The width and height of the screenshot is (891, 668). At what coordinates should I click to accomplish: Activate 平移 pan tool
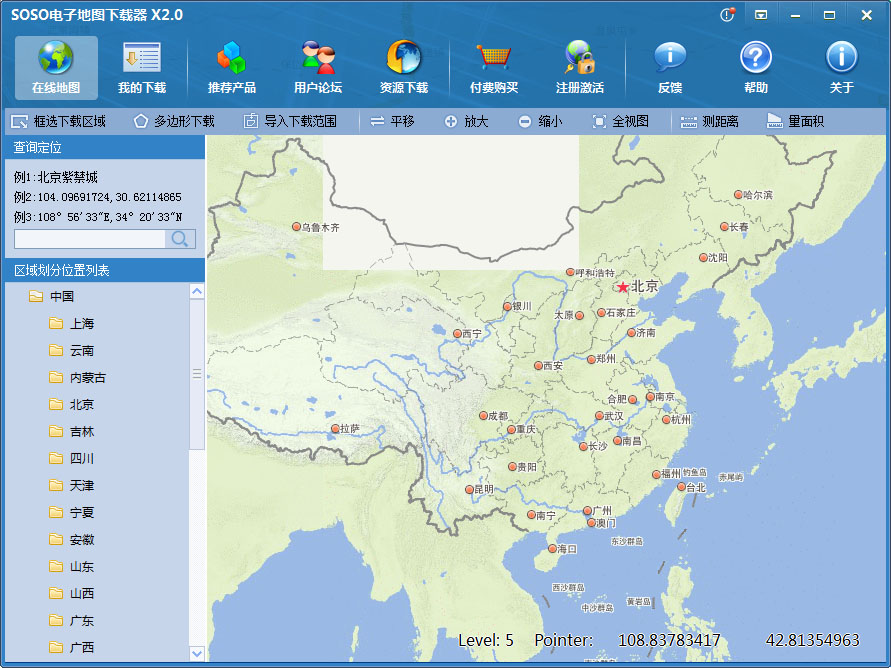[x=392, y=121]
